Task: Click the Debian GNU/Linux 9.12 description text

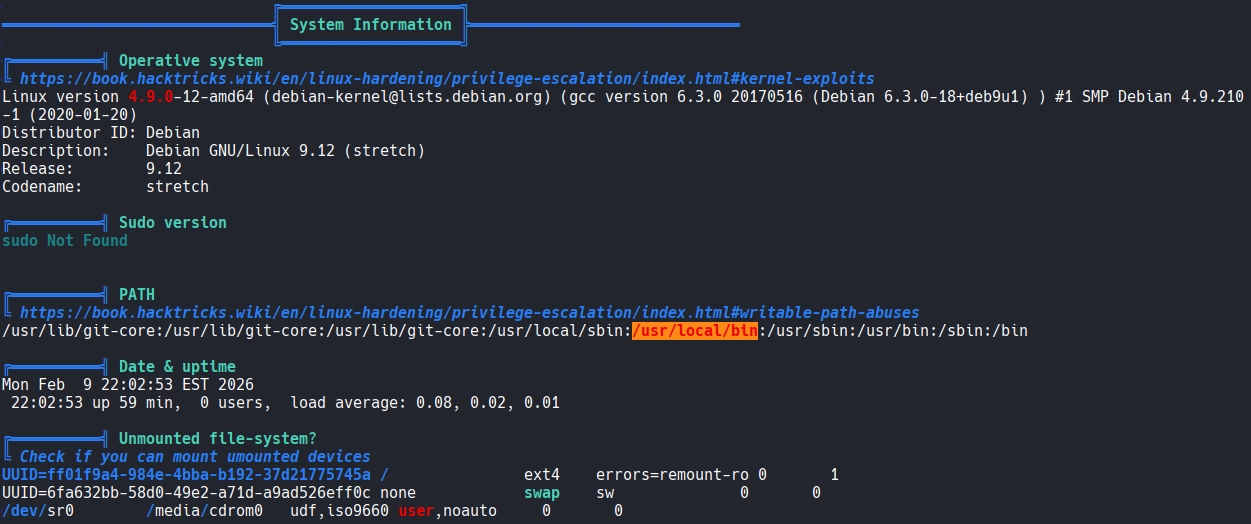Action: (x=285, y=150)
